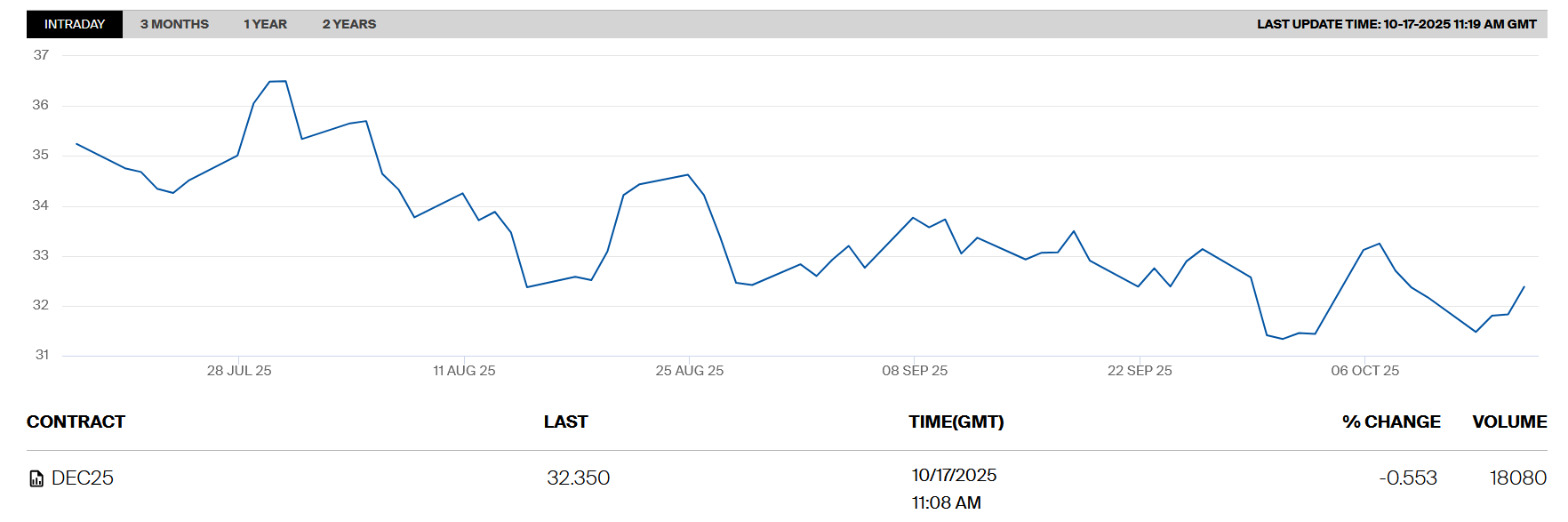Click the -0.553 percent change value
This screenshot has height=522, width=1568.
click(1407, 478)
